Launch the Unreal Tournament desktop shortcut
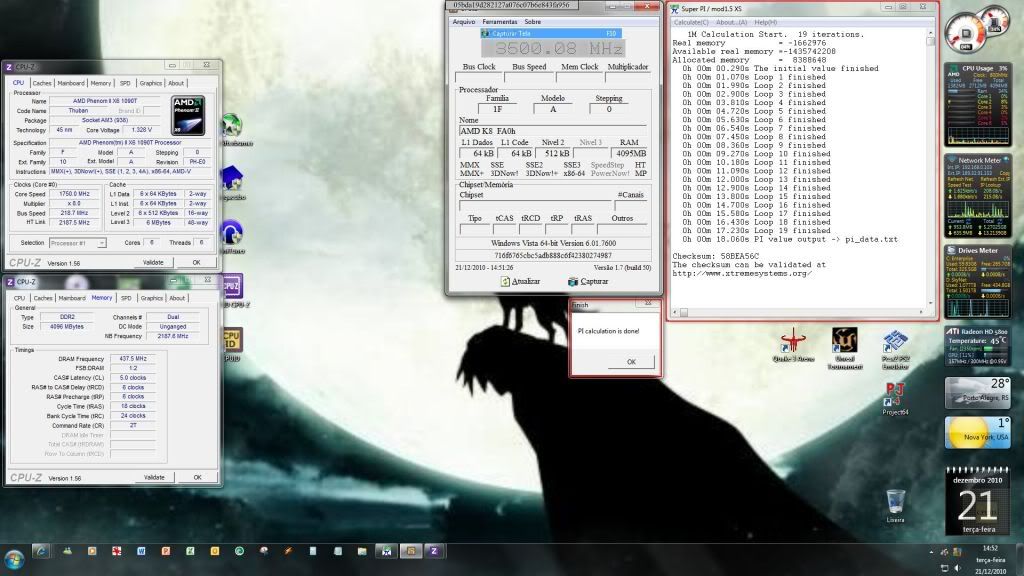Image resolution: width=1024 pixels, height=576 pixels. pyautogui.click(x=844, y=348)
